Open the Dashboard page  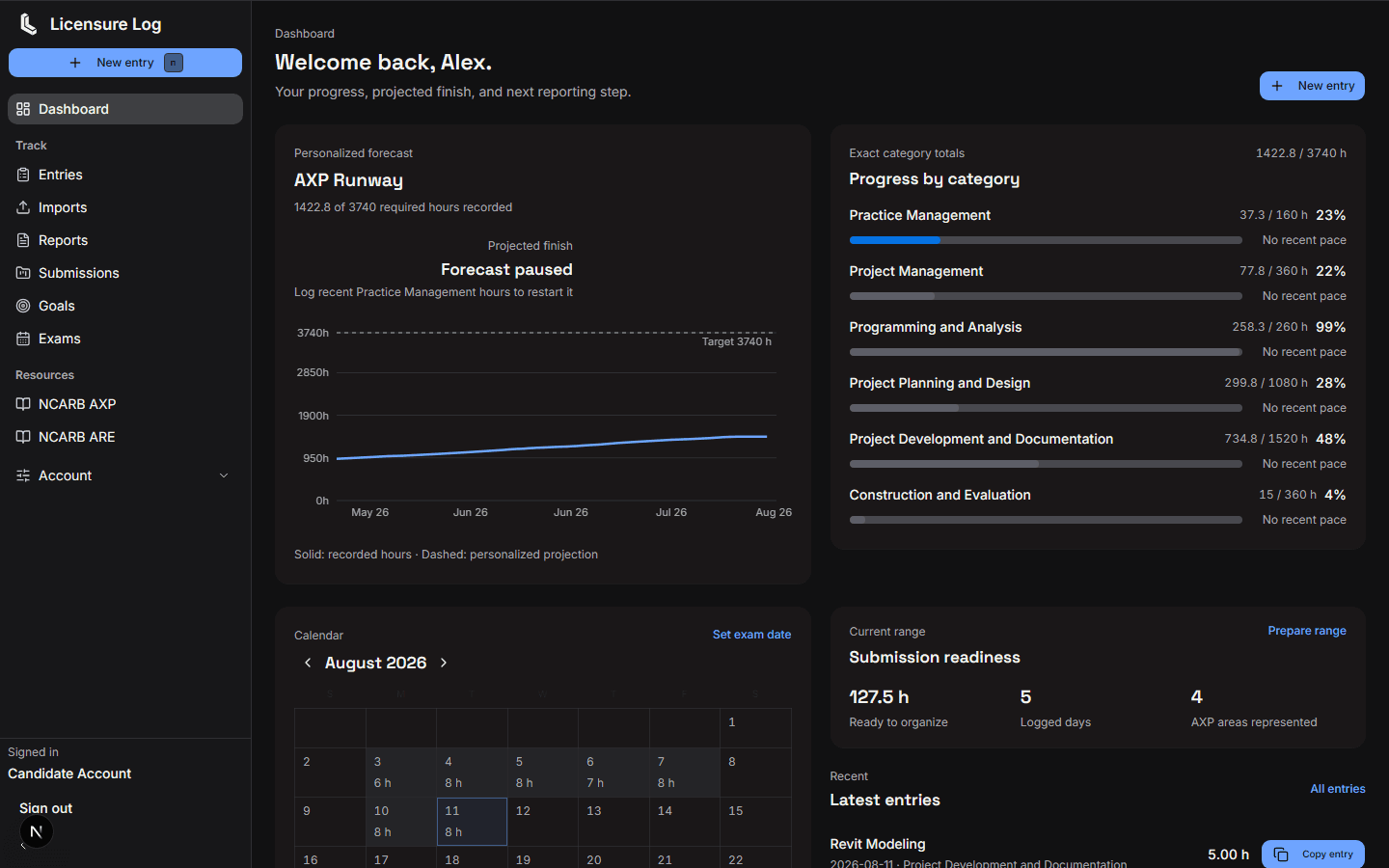125,109
